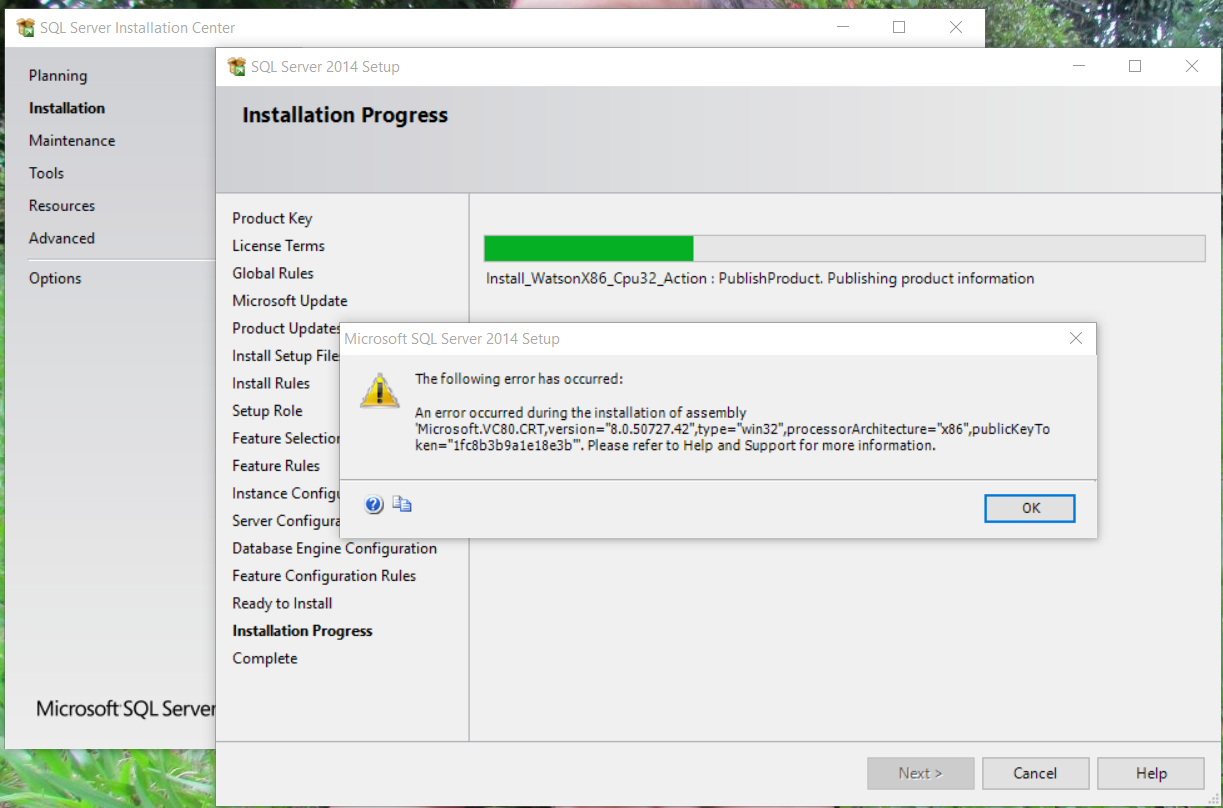Click the Installation Progress page heading
The width and height of the screenshot is (1223, 808).
point(345,116)
